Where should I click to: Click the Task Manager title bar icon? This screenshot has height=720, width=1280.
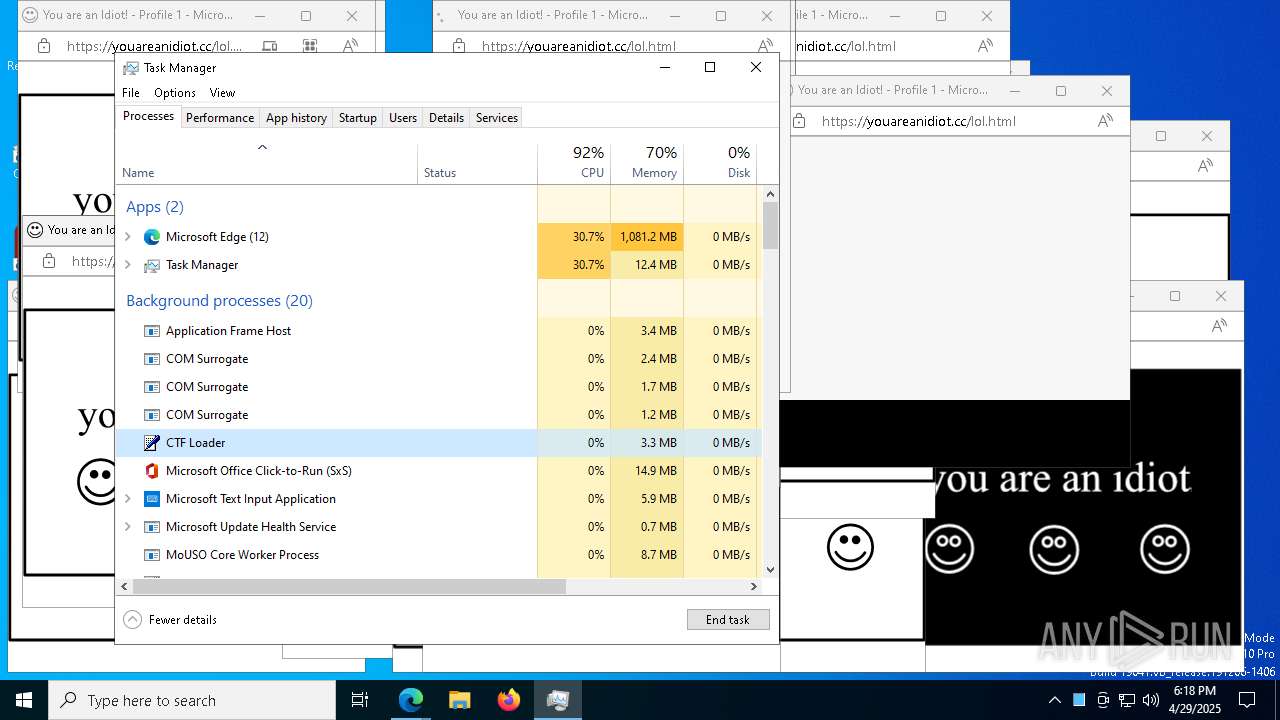pyautogui.click(x=131, y=68)
